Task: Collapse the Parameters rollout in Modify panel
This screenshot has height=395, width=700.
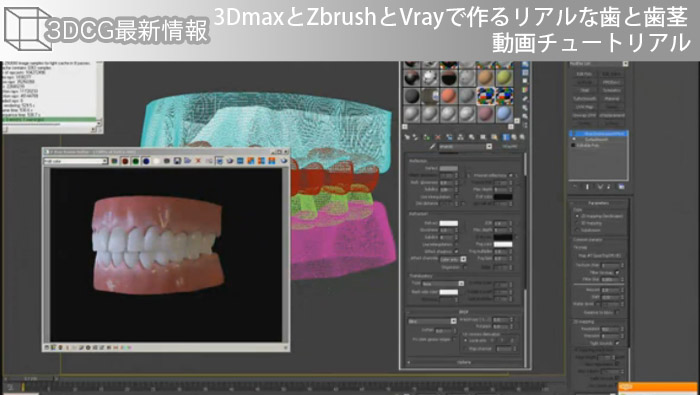Action: pos(598,203)
